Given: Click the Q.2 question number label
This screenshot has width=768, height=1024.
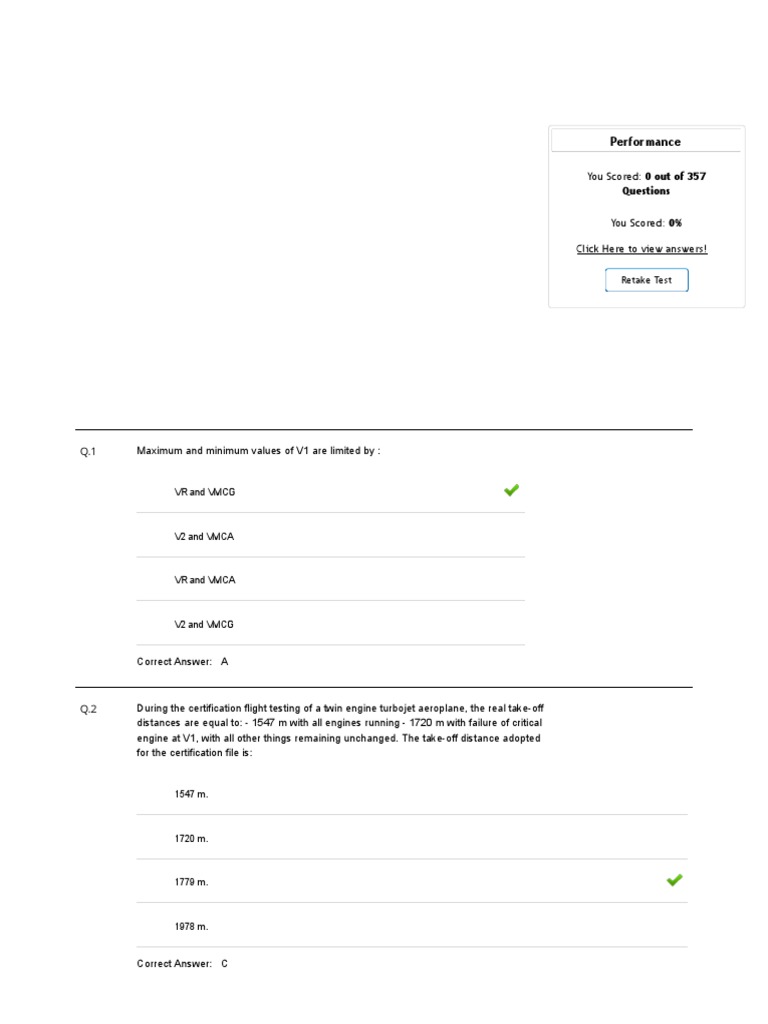Looking at the screenshot, I should (88, 710).
